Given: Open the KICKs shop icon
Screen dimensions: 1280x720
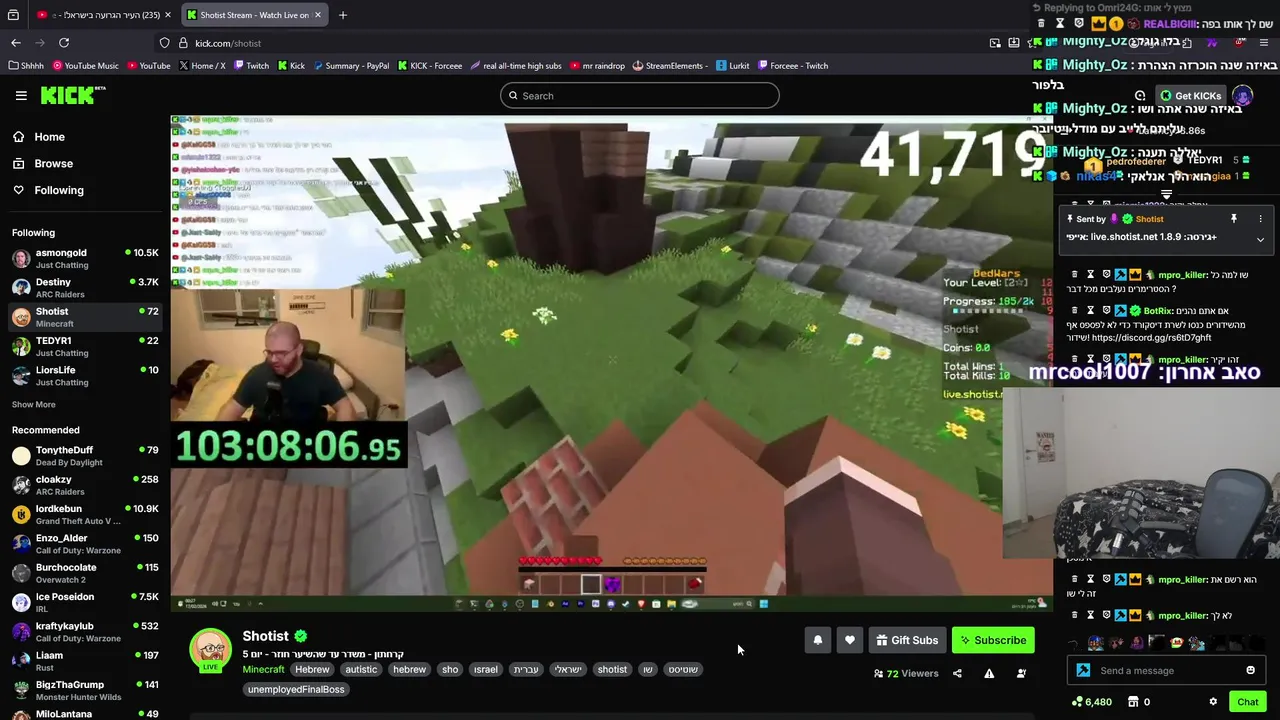Looking at the screenshot, I should coord(1135,702).
